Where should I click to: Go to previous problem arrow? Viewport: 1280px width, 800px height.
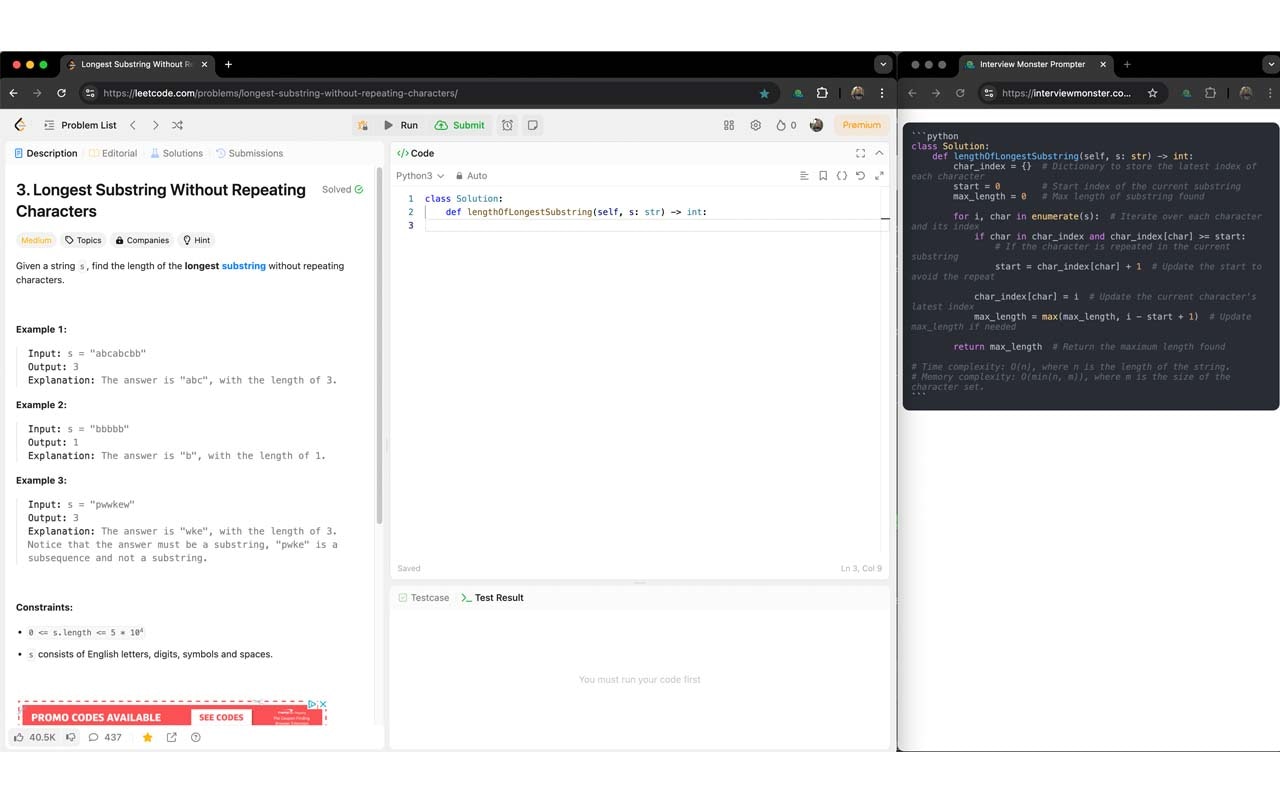(x=133, y=125)
